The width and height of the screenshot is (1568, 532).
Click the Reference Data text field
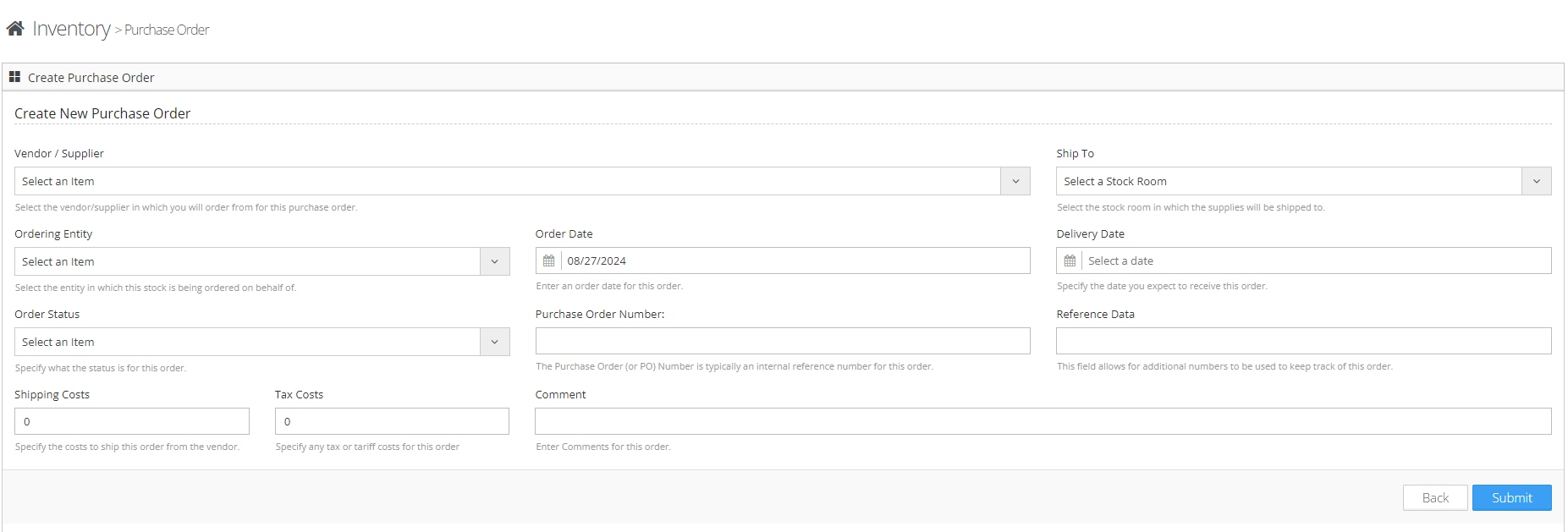click(1303, 341)
